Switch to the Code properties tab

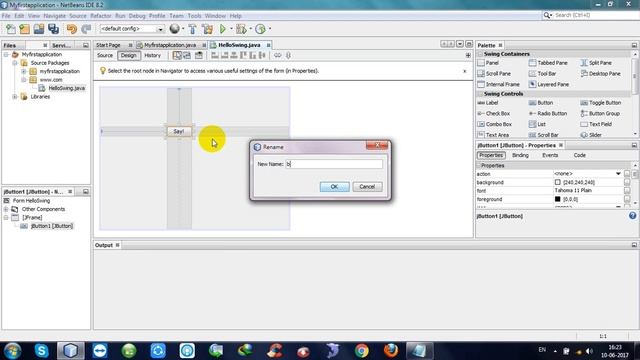[x=580, y=156]
